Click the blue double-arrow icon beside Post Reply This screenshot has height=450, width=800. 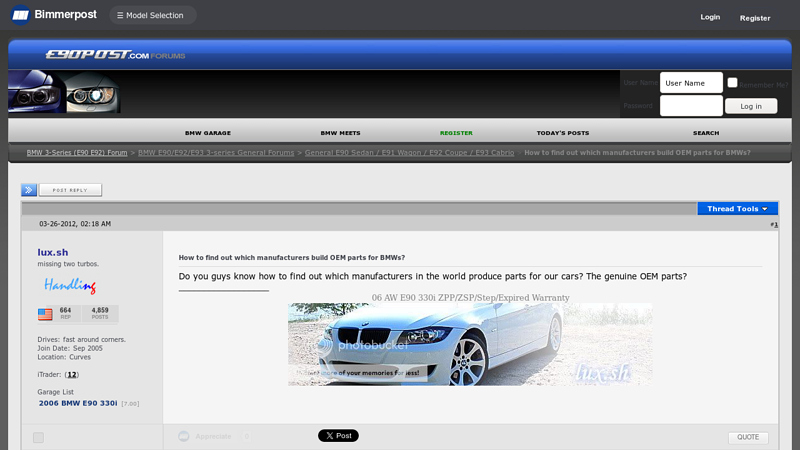coord(29,190)
